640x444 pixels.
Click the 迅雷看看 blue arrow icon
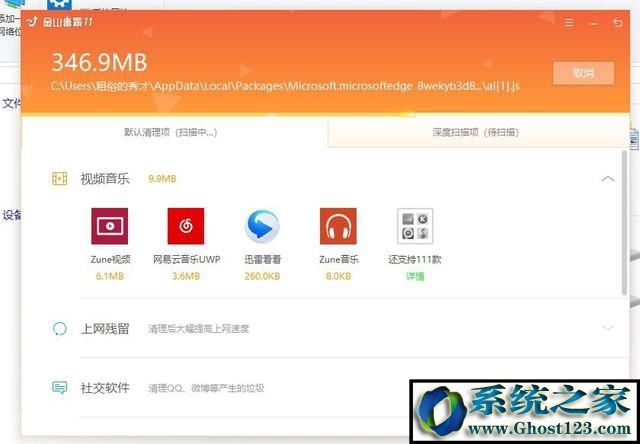tap(262, 226)
